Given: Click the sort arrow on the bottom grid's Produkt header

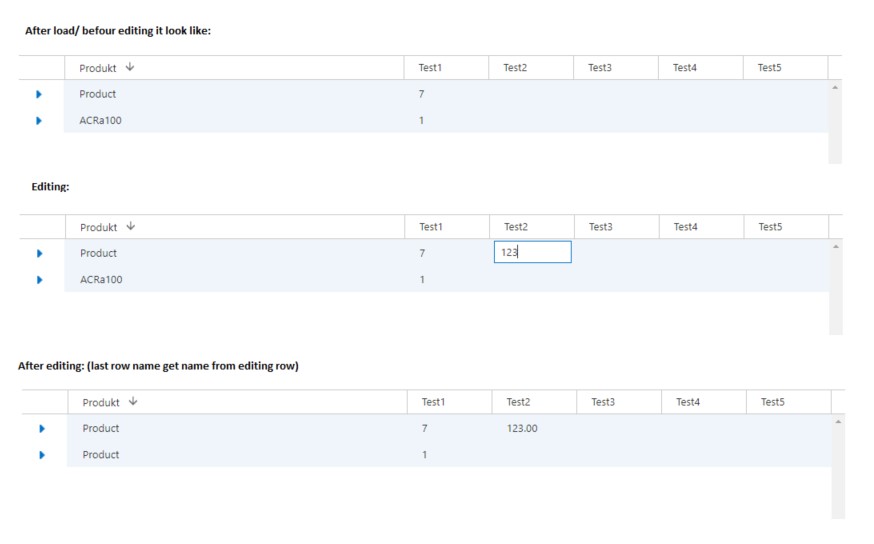Looking at the screenshot, I should [x=133, y=402].
